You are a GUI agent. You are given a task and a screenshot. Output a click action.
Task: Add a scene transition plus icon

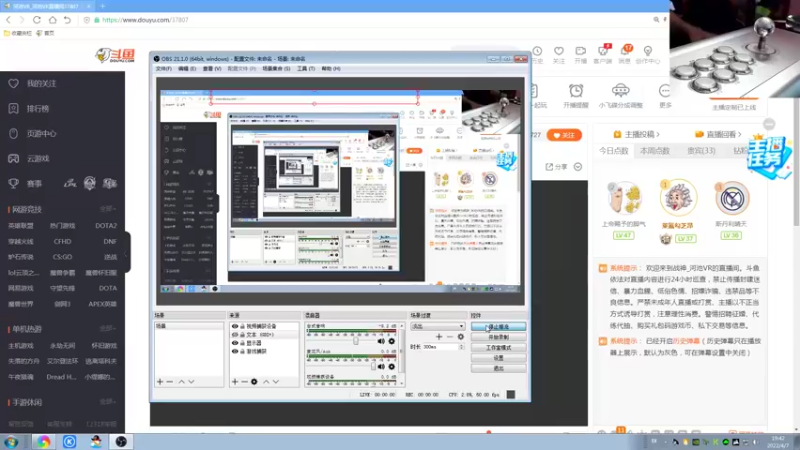(439, 337)
